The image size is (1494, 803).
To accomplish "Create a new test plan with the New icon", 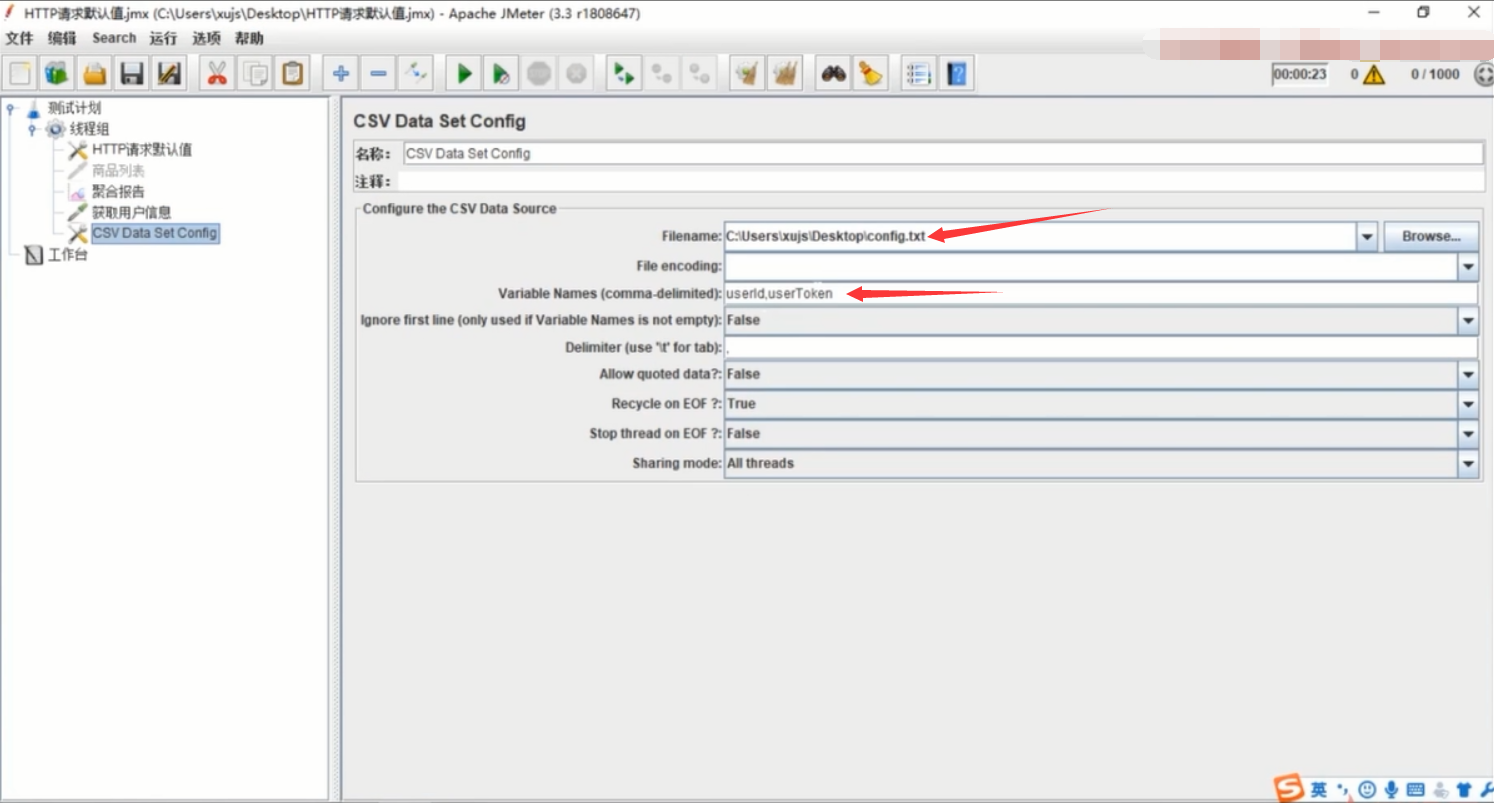I will click(x=21, y=73).
